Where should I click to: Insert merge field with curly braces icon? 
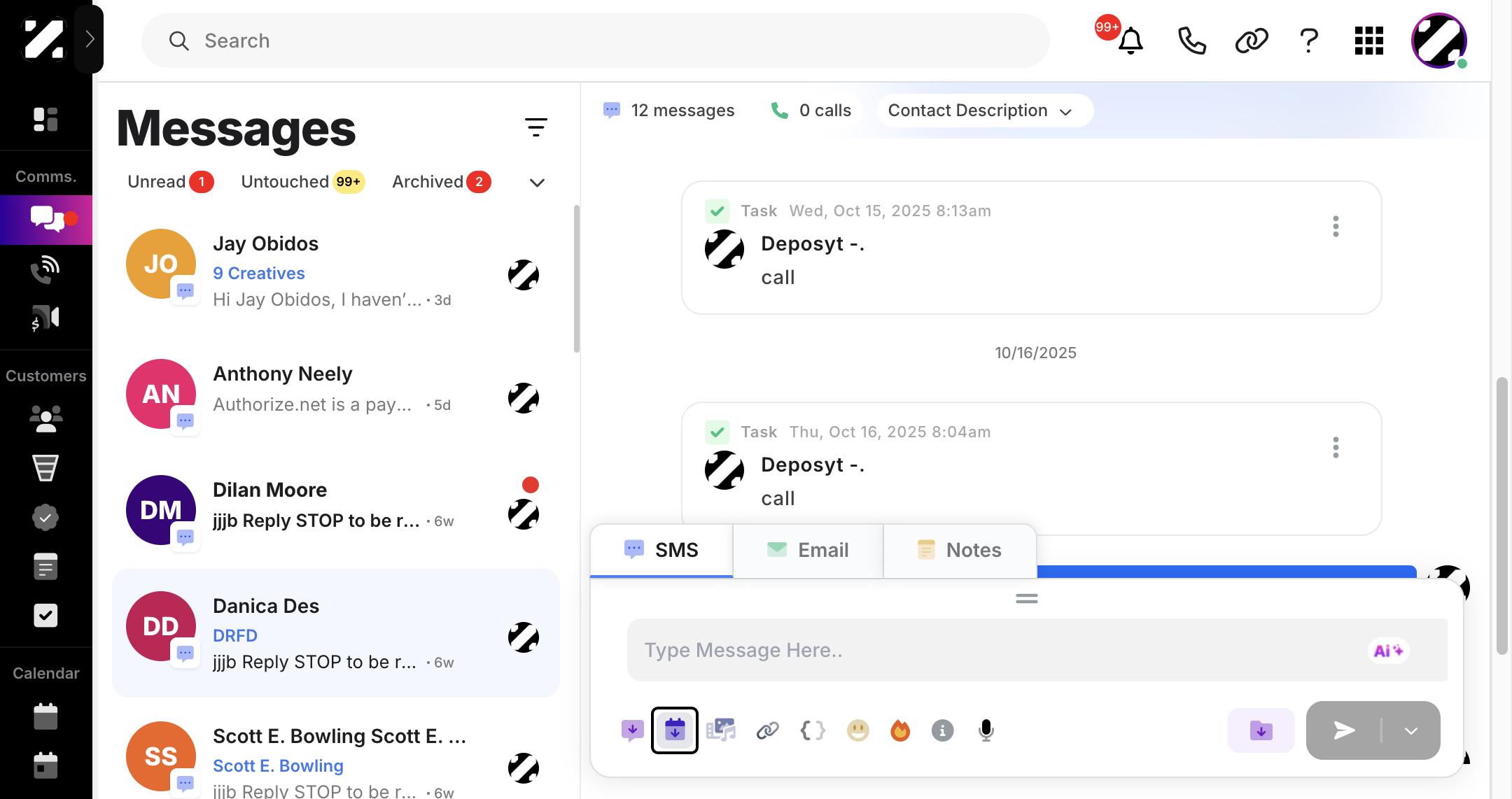[813, 731]
